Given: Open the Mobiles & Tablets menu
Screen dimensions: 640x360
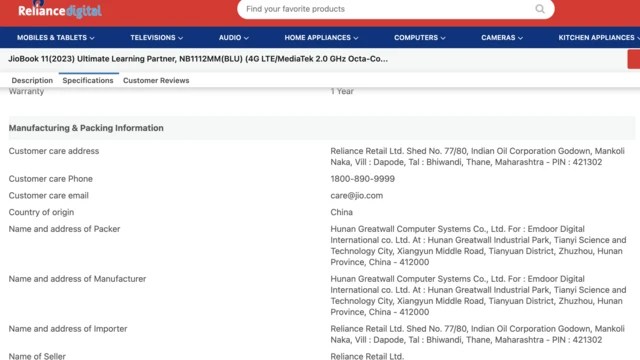Looking at the screenshot, I should 56,38.
